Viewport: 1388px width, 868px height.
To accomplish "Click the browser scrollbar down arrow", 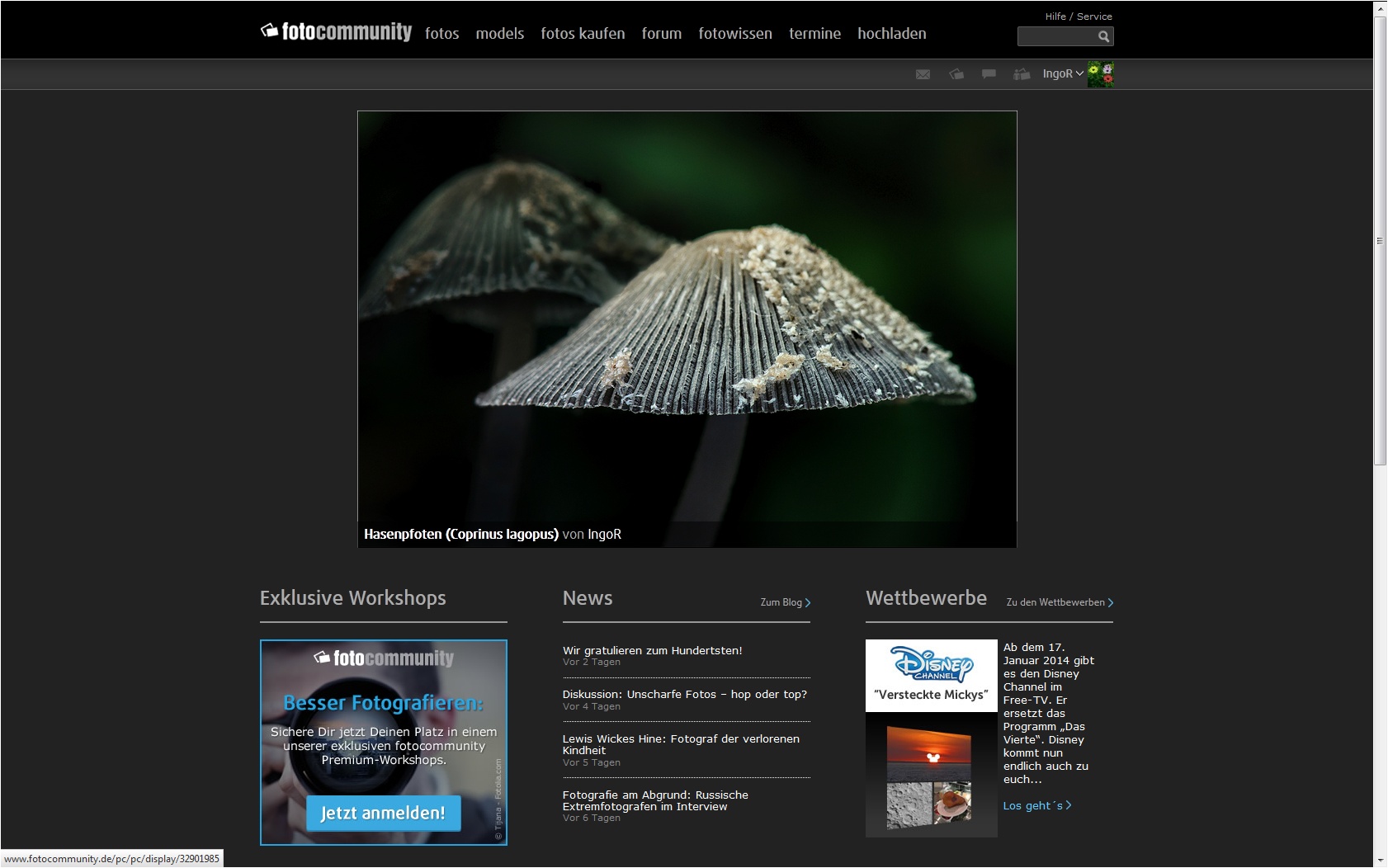I will tap(1380, 860).
